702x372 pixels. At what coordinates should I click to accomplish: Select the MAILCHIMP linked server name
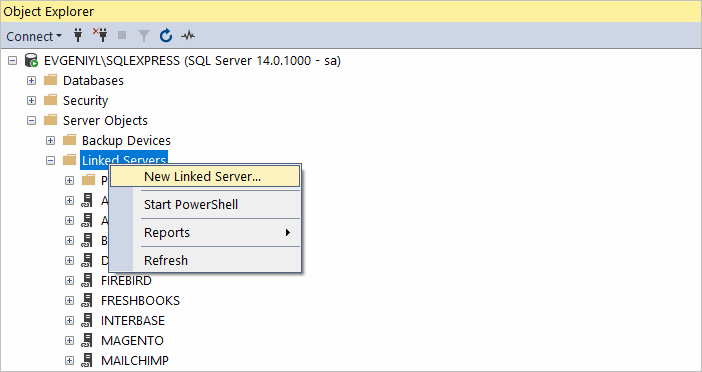[135, 360]
